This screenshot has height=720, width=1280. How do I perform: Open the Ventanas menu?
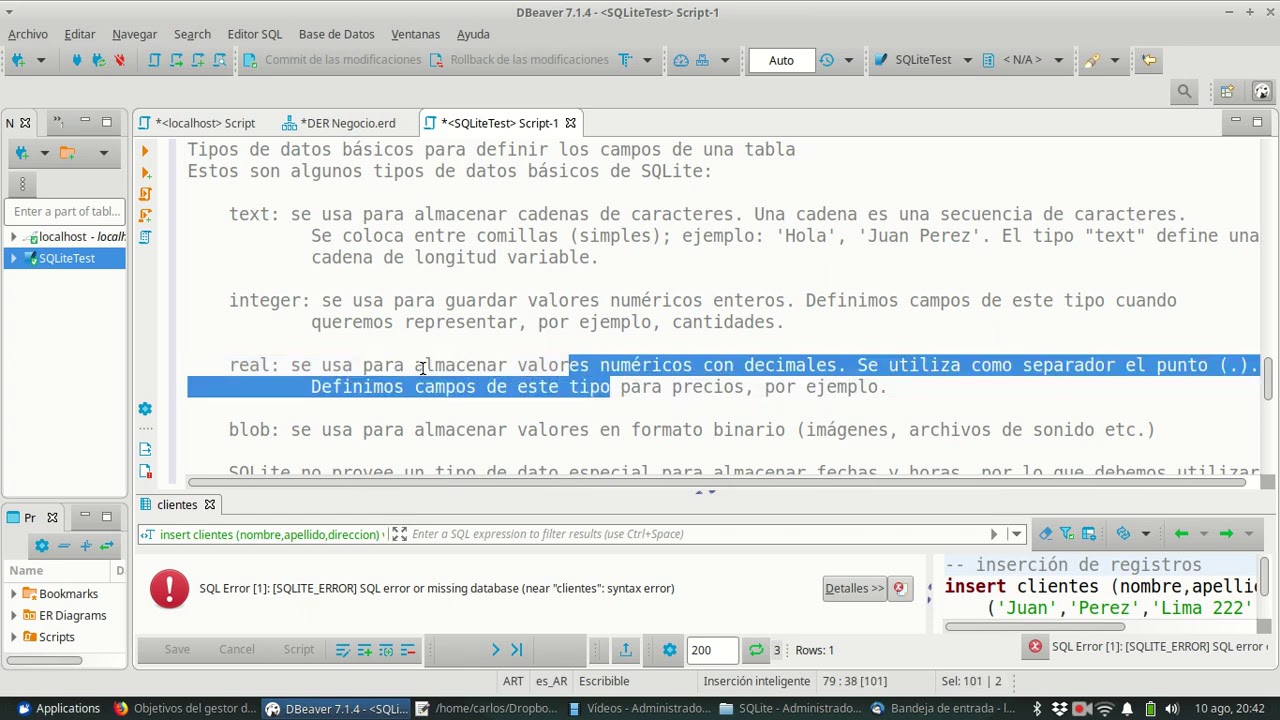(415, 34)
